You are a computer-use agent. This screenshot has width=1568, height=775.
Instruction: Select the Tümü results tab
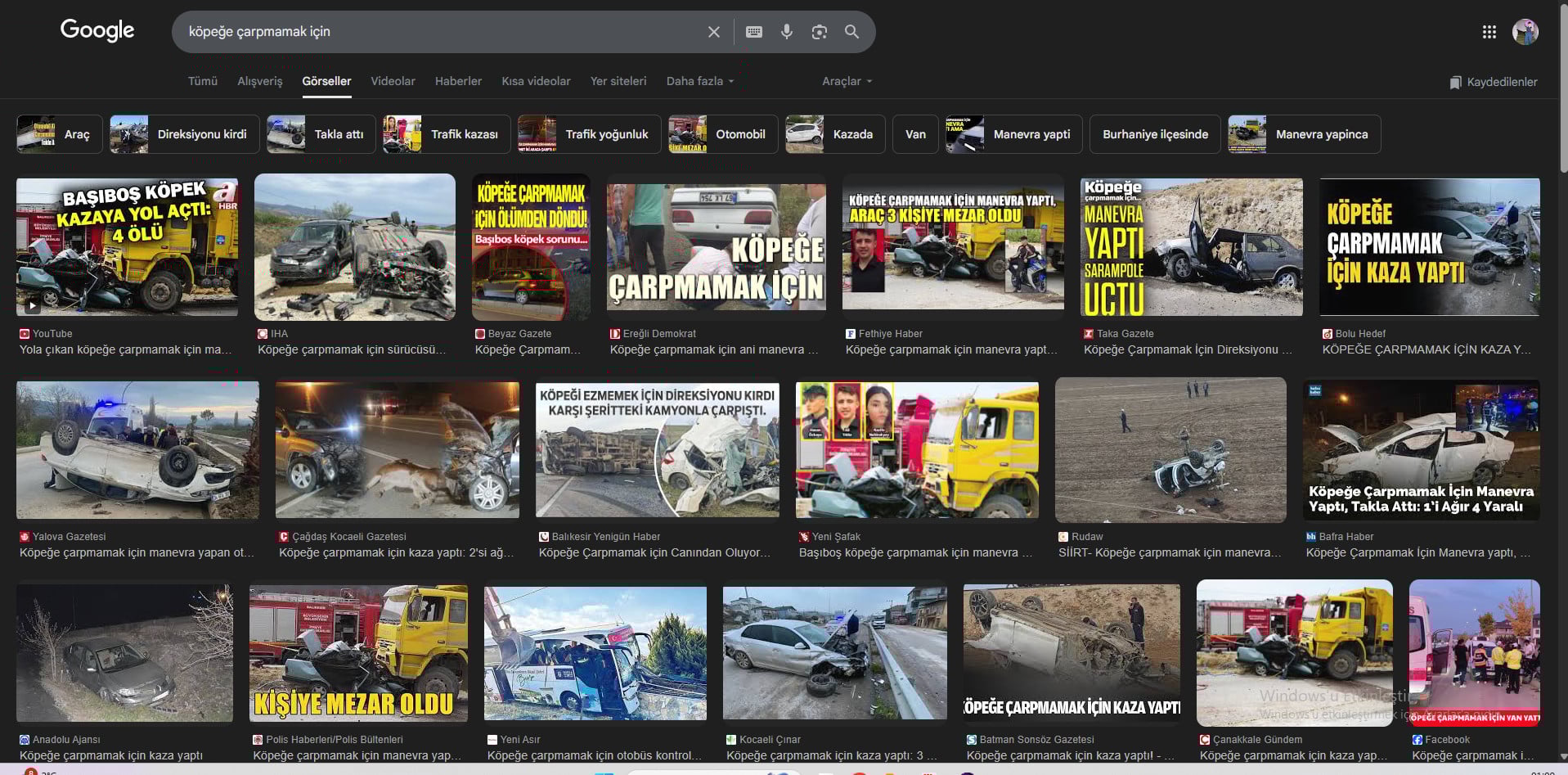pyautogui.click(x=203, y=81)
